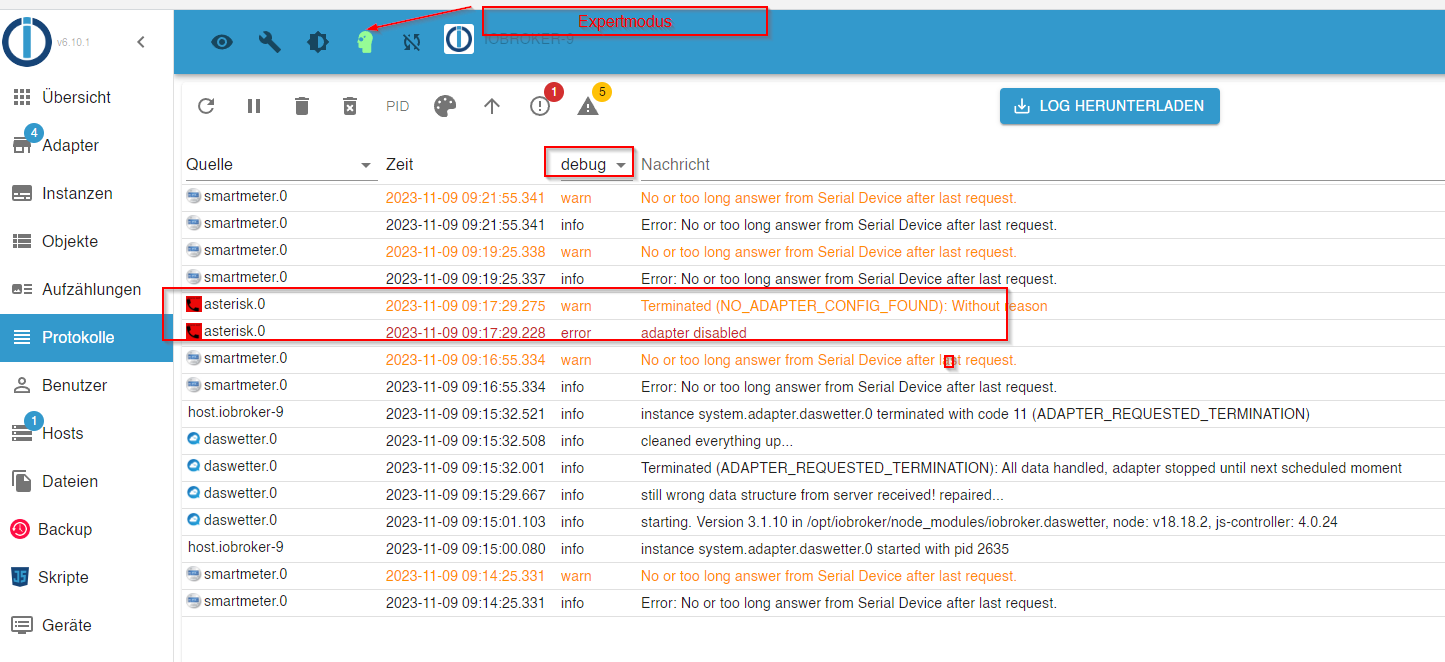1445x662 pixels.
Task: Click the delete-forever log file icon
Action: 350,106
